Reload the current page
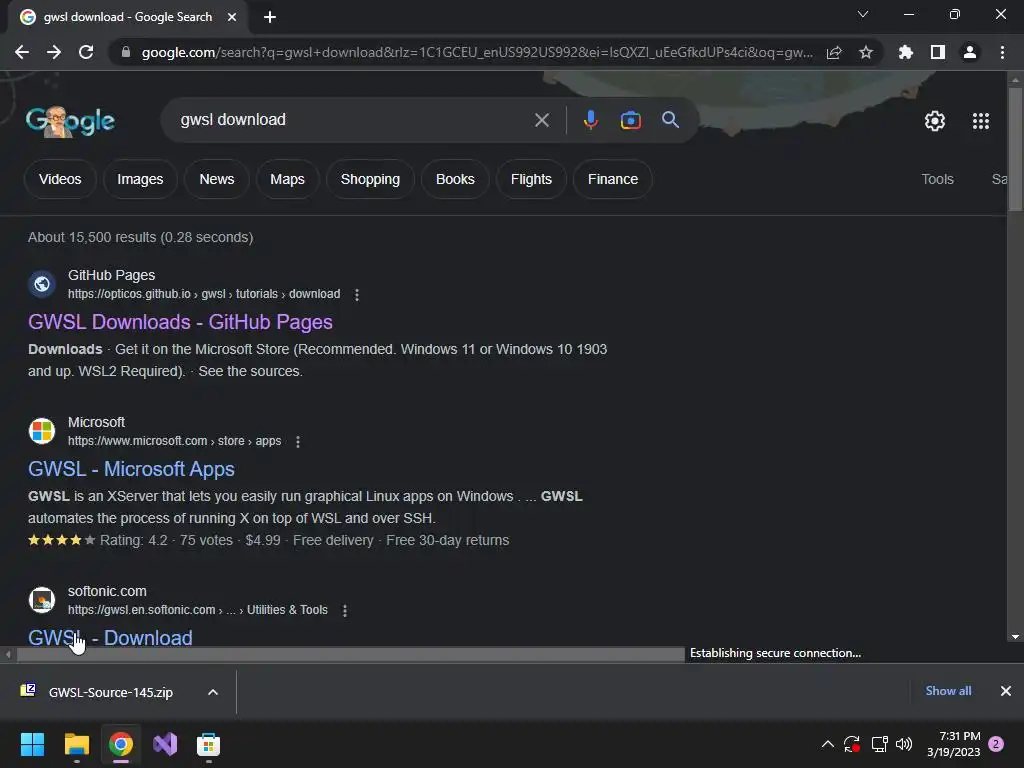 (86, 52)
